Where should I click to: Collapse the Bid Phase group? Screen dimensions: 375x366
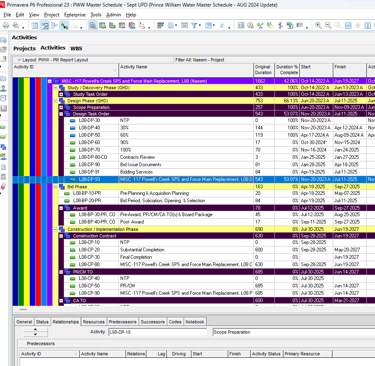pyautogui.click(x=56, y=187)
